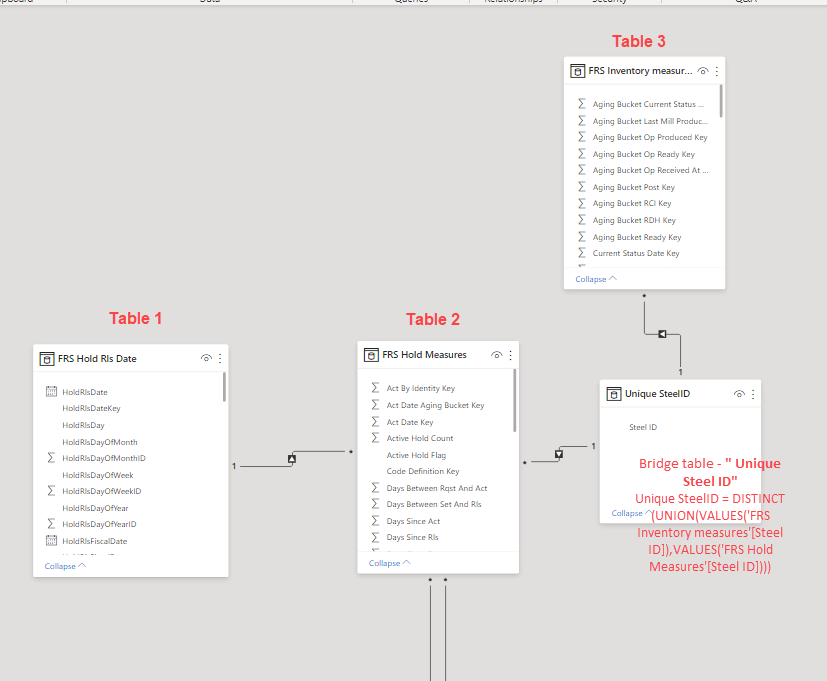Screen dimensions: 827x681
Task: Click the sigma icon beside Act By Identity Key
Action: click(375, 388)
